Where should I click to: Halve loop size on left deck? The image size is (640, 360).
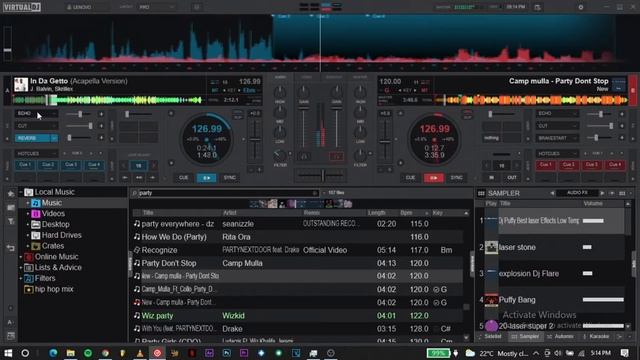coord(124,166)
